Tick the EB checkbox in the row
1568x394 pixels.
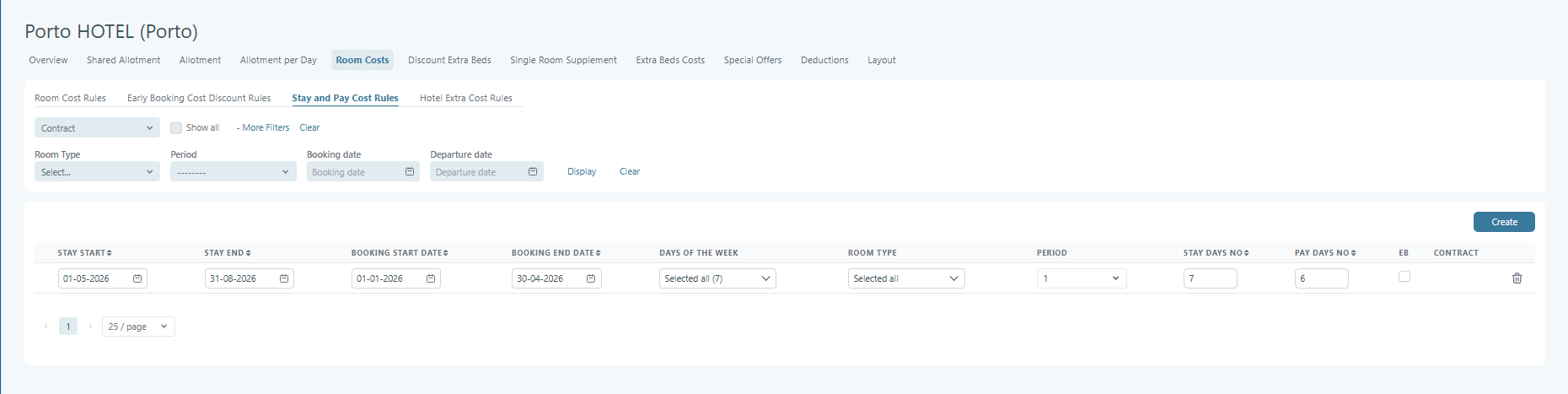[x=1404, y=277]
